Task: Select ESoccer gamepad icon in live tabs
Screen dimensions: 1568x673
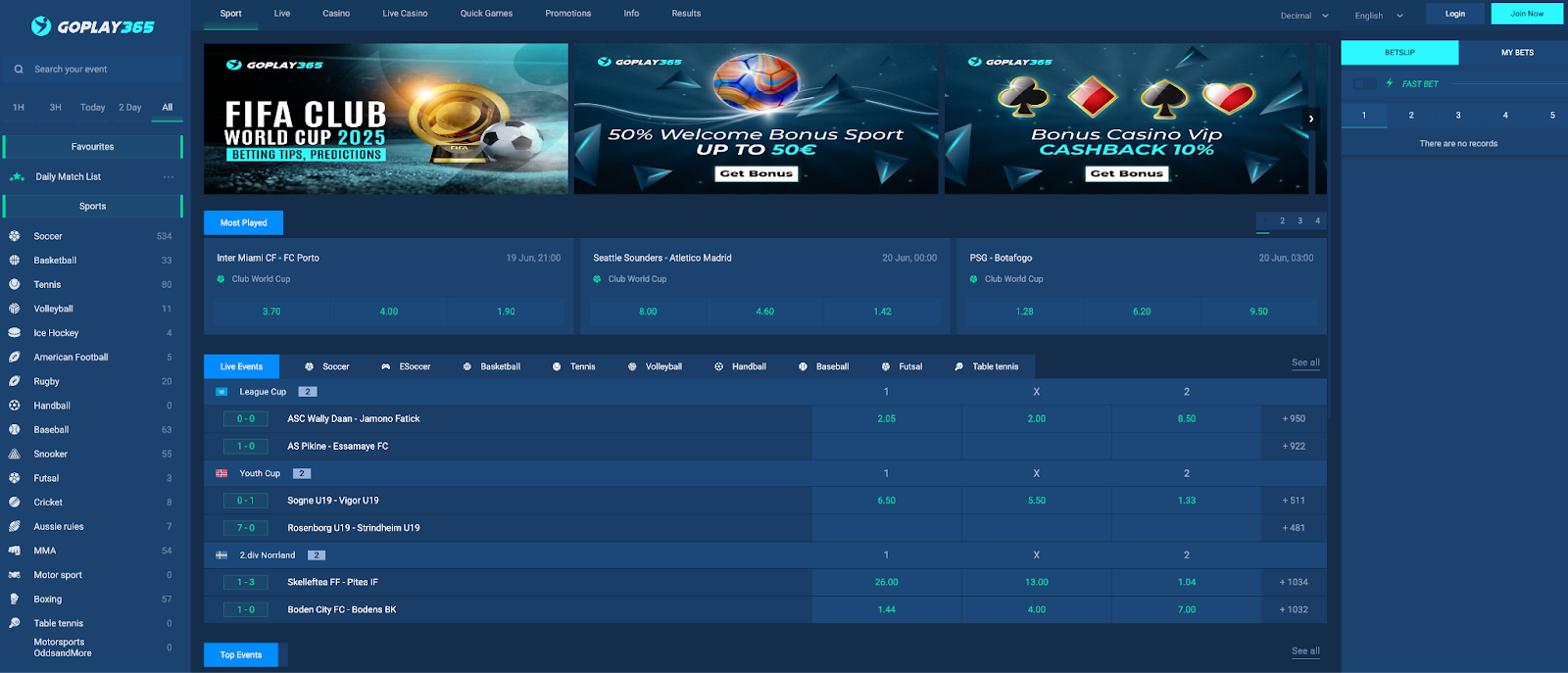Action: pyautogui.click(x=386, y=366)
